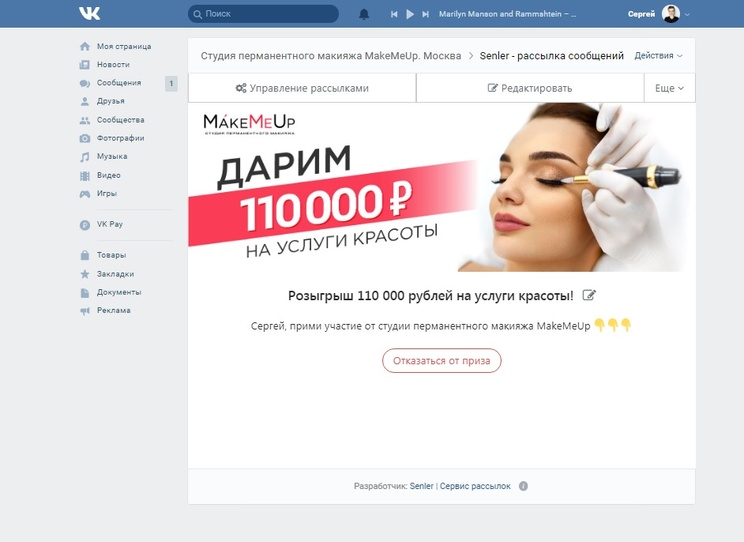Click Сергей's profile avatar
The width and height of the screenshot is (744, 542).
671,14
